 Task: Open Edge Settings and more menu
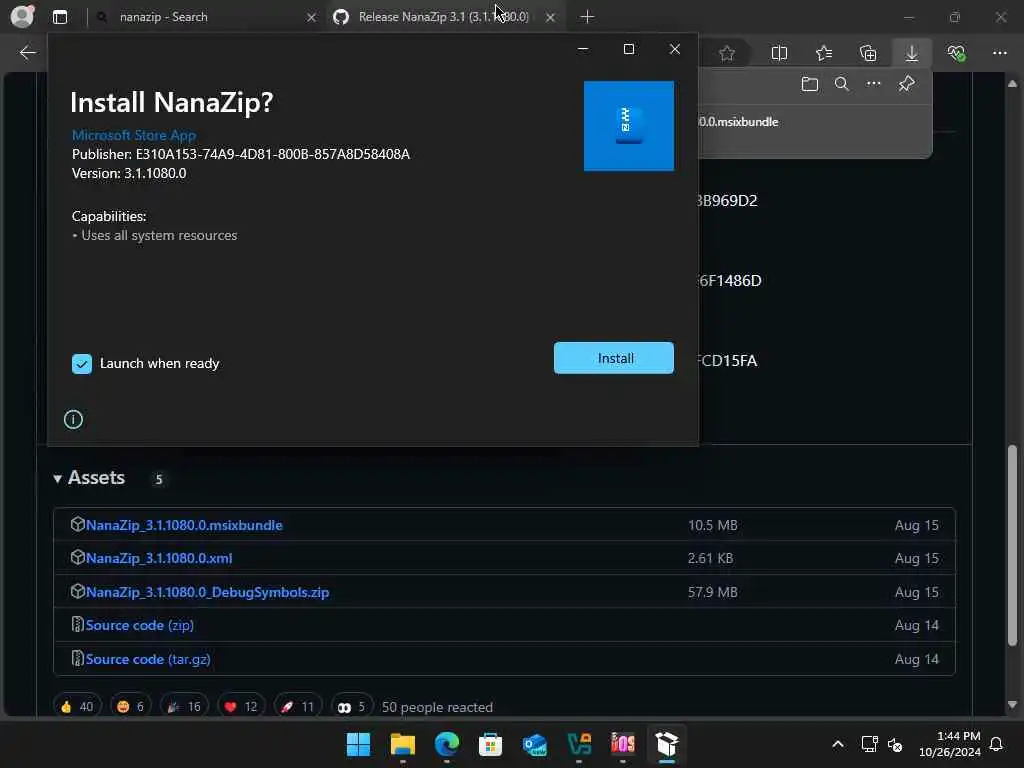[1000, 54]
